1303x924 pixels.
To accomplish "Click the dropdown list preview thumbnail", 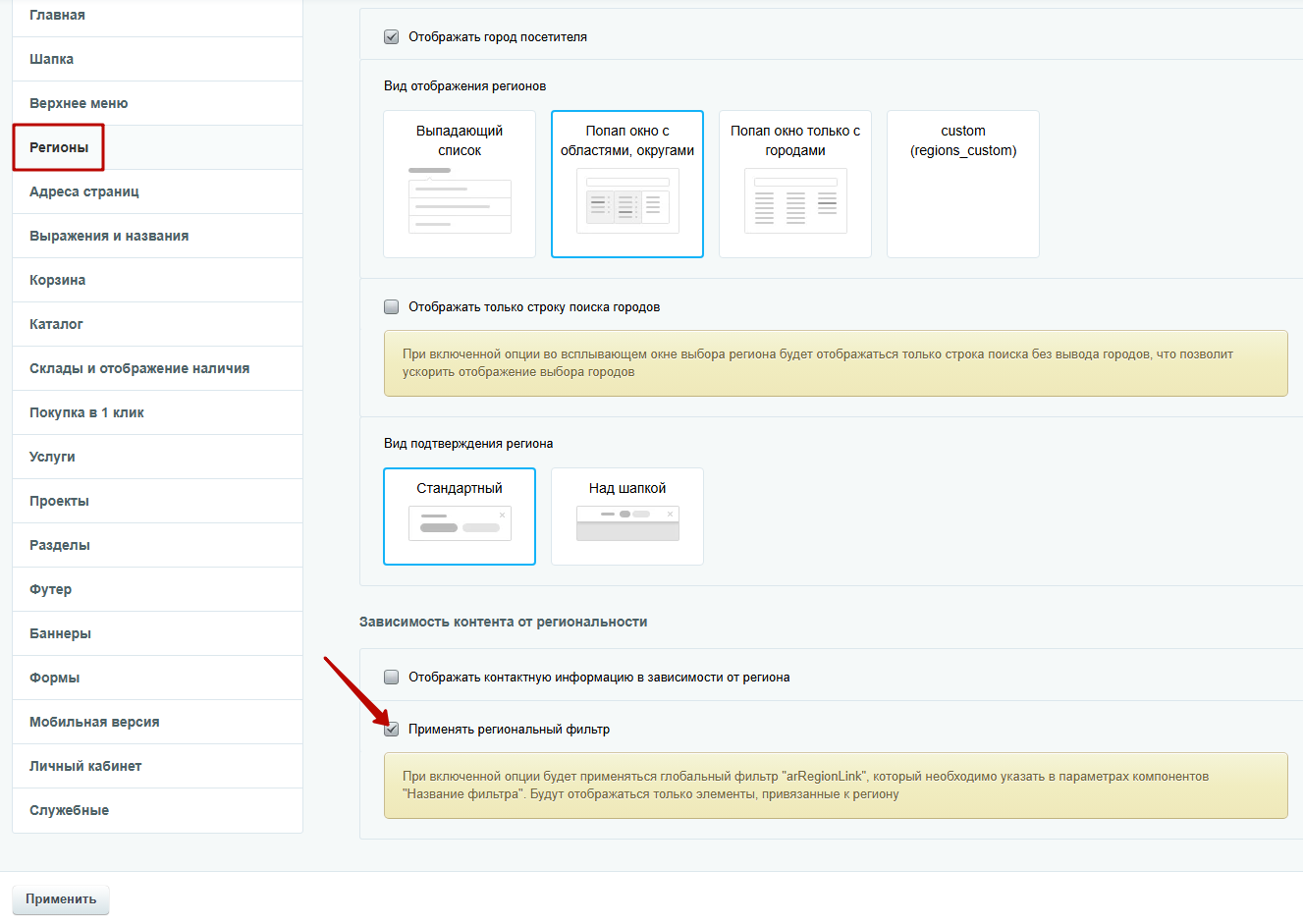I will [460, 200].
